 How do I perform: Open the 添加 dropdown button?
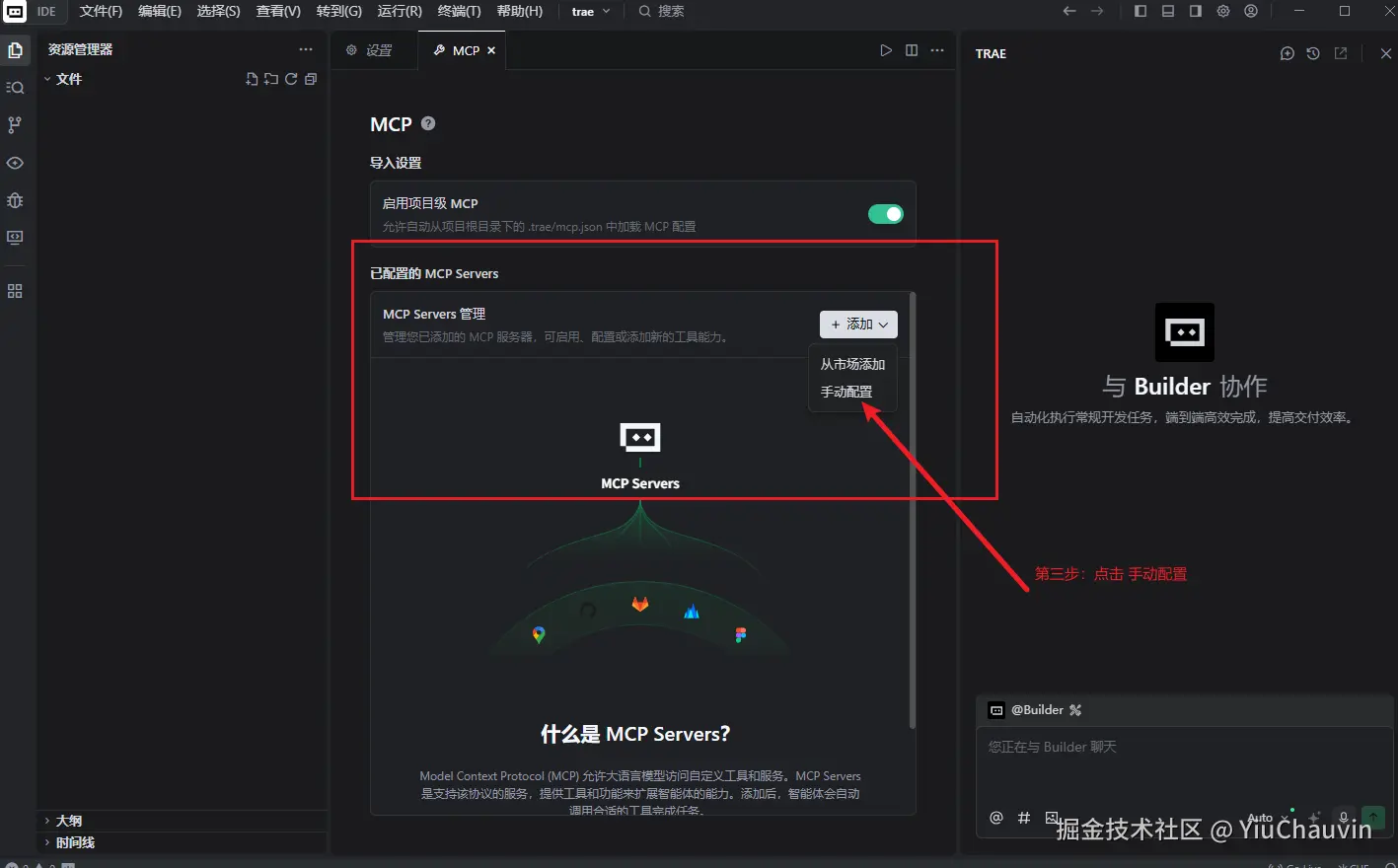point(858,325)
